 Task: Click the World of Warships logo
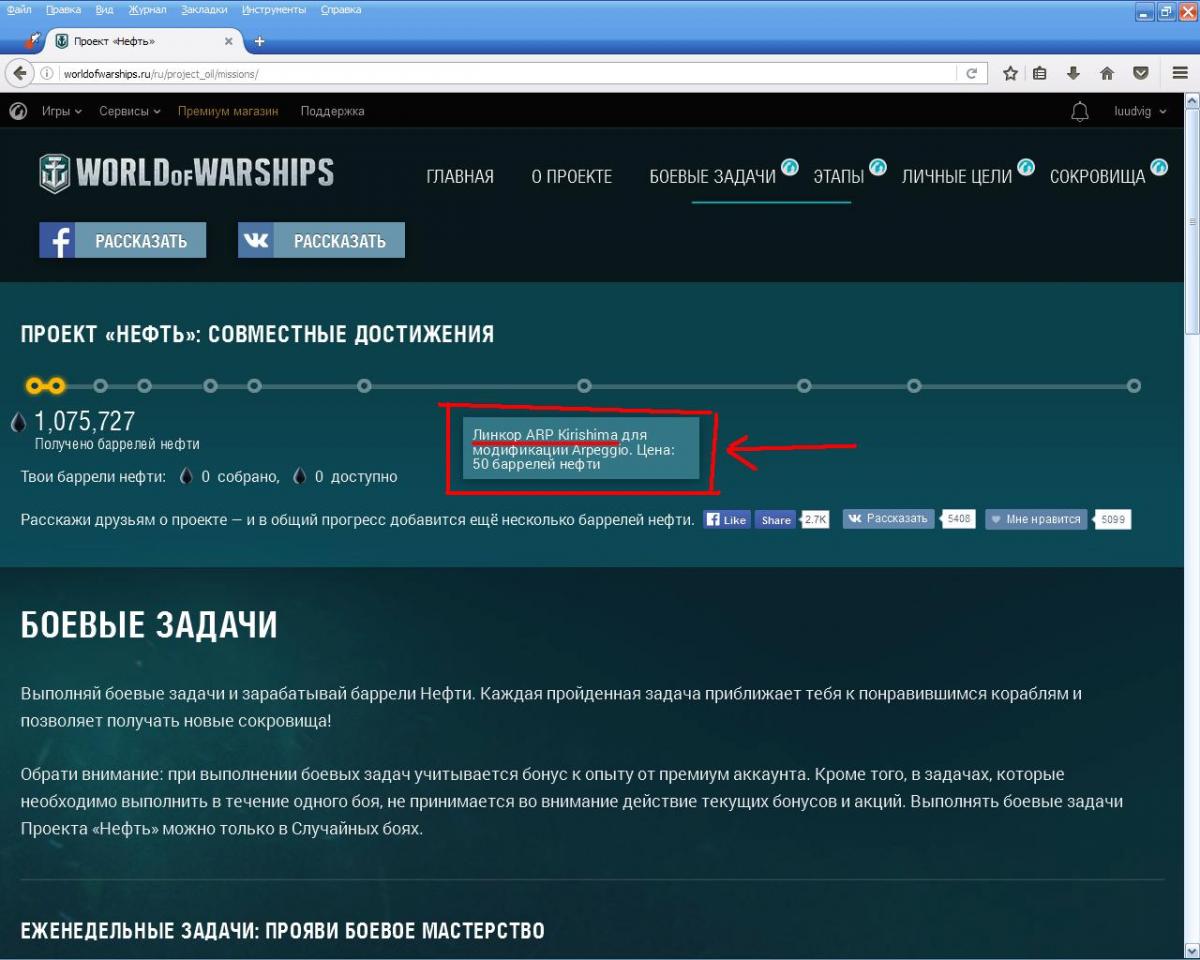[x=186, y=173]
